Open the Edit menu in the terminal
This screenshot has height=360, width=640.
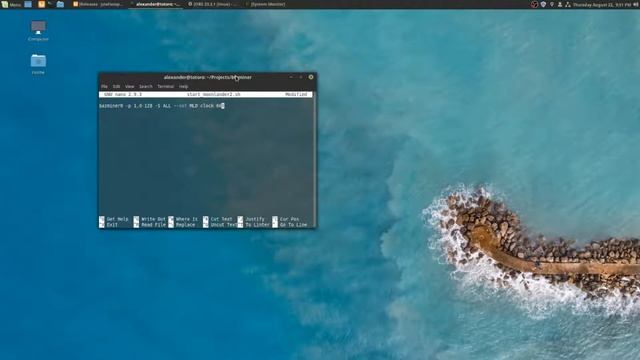tap(116, 87)
